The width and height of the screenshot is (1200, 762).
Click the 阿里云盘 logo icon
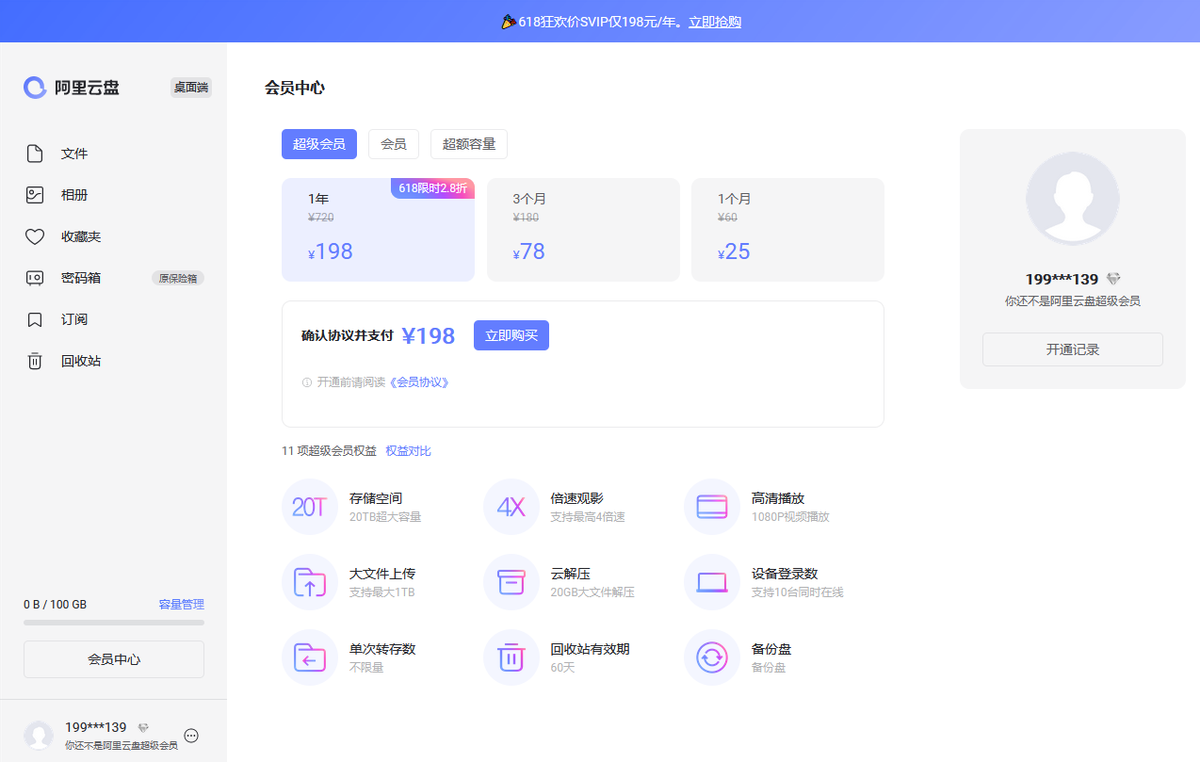[35, 88]
